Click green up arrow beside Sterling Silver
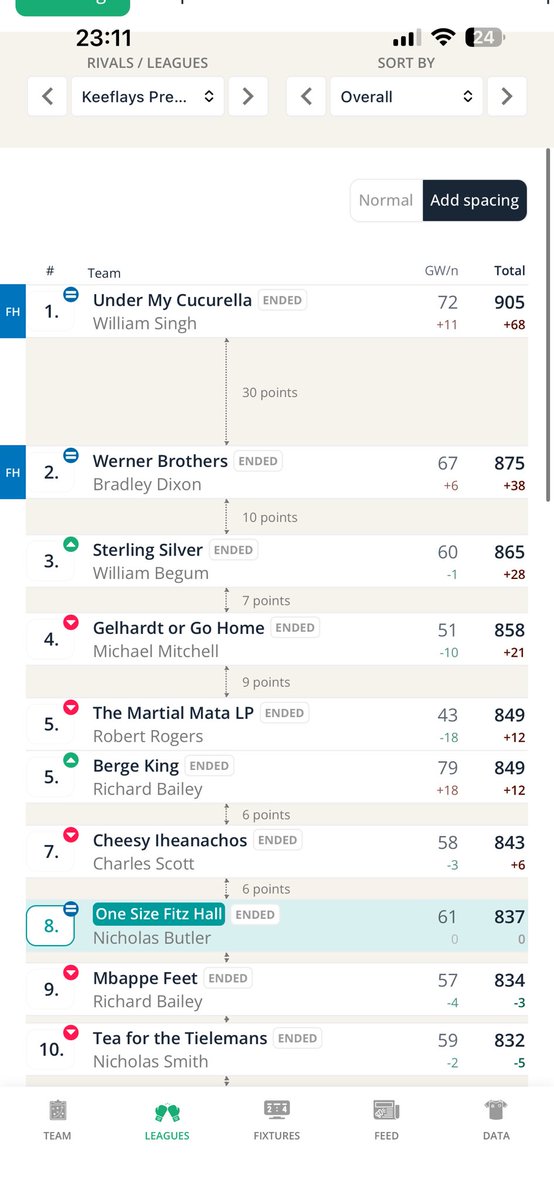 (71, 544)
